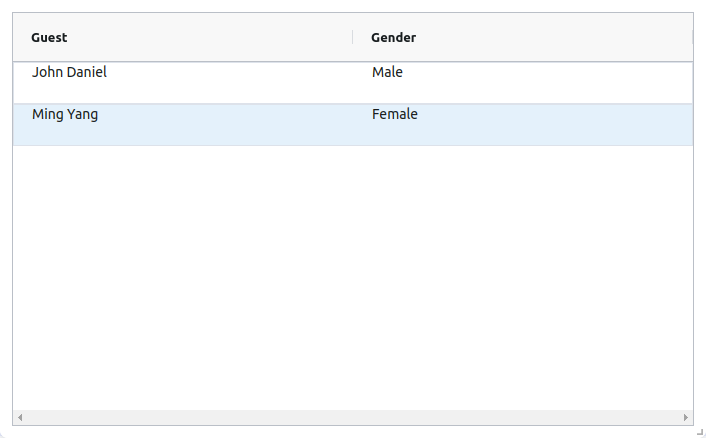Sort the grid by Gender column header

coord(393,37)
